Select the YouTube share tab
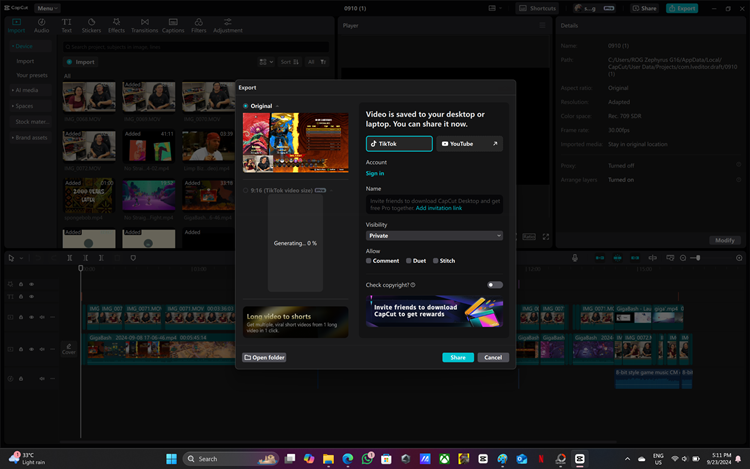 [469, 143]
